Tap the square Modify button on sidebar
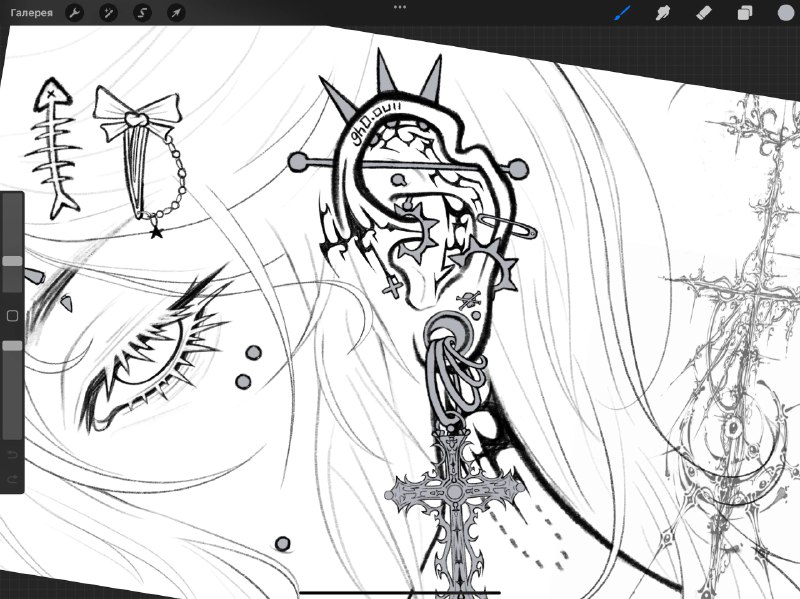800x599 pixels. (12, 316)
